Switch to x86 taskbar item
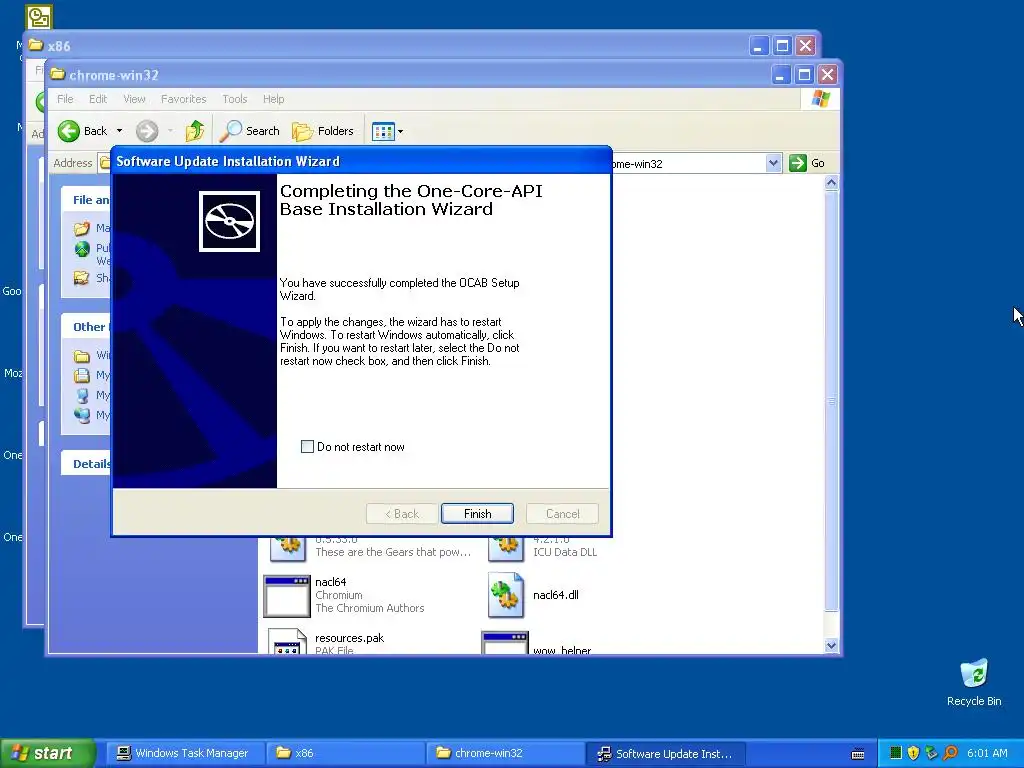 click(345, 754)
